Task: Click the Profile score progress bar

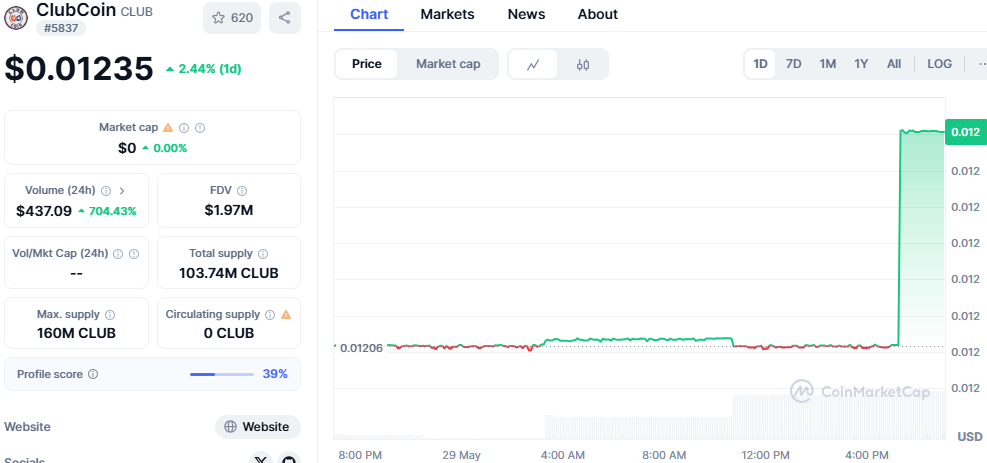Action: (x=221, y=374)
